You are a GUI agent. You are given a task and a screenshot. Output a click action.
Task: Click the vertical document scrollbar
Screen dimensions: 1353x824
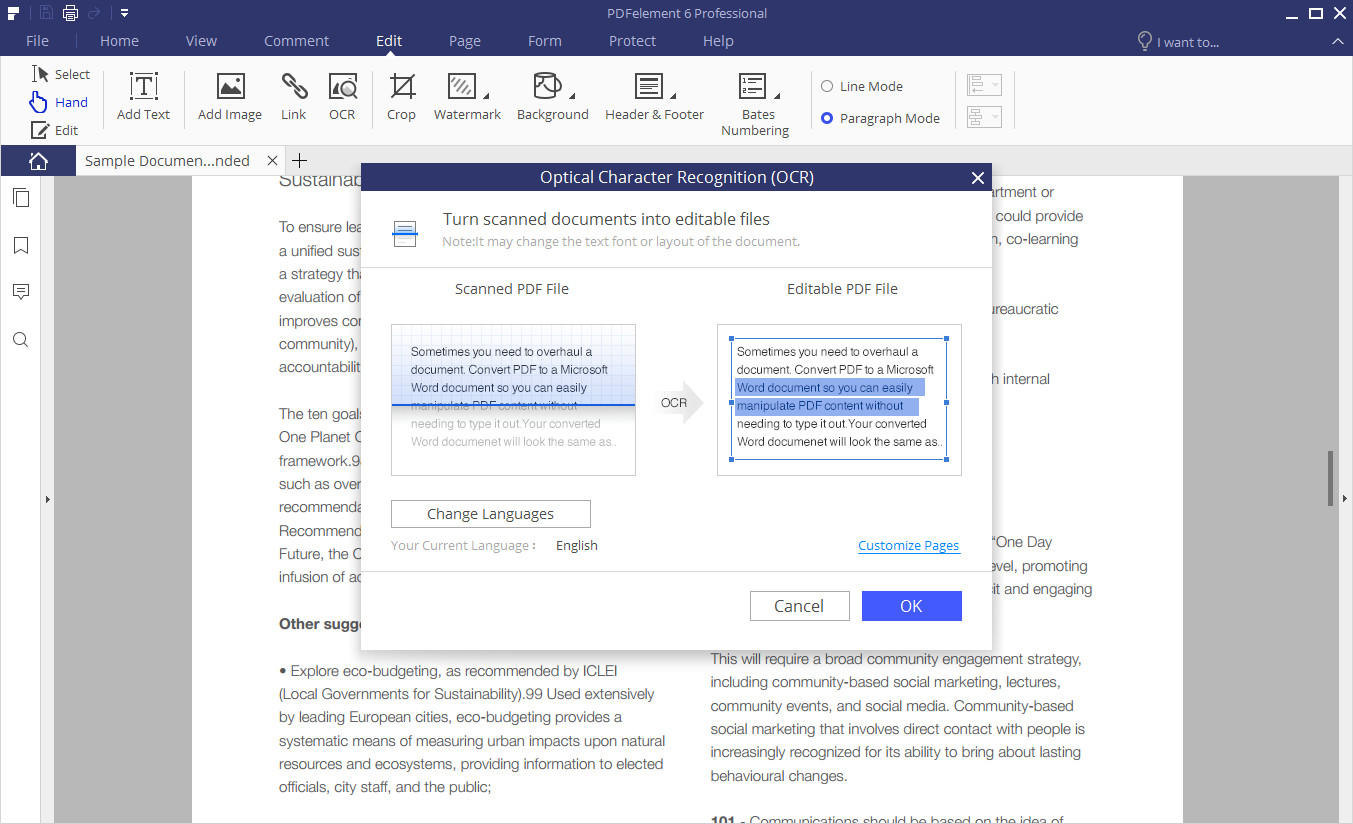[x=1330, y=478]
